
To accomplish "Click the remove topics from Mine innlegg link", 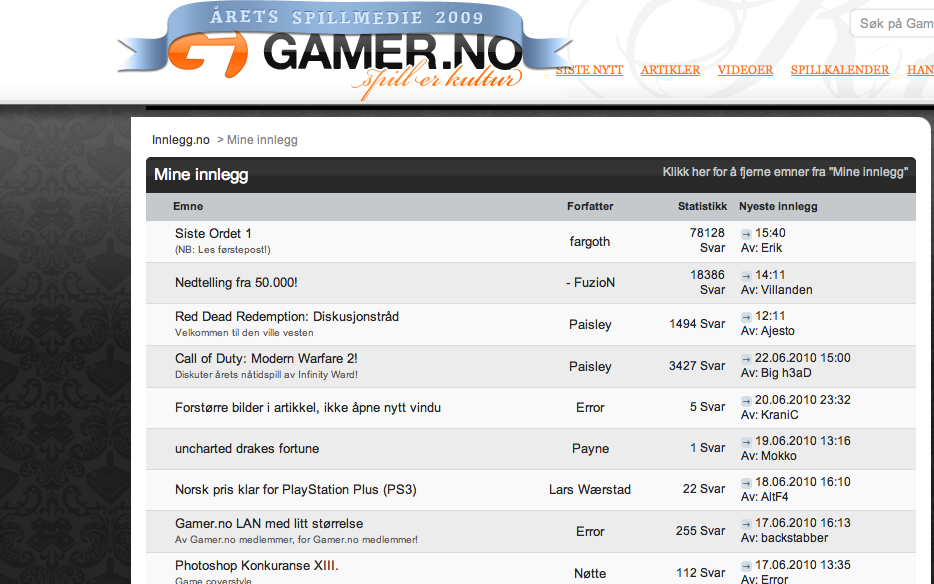I will tap(785, 172).
